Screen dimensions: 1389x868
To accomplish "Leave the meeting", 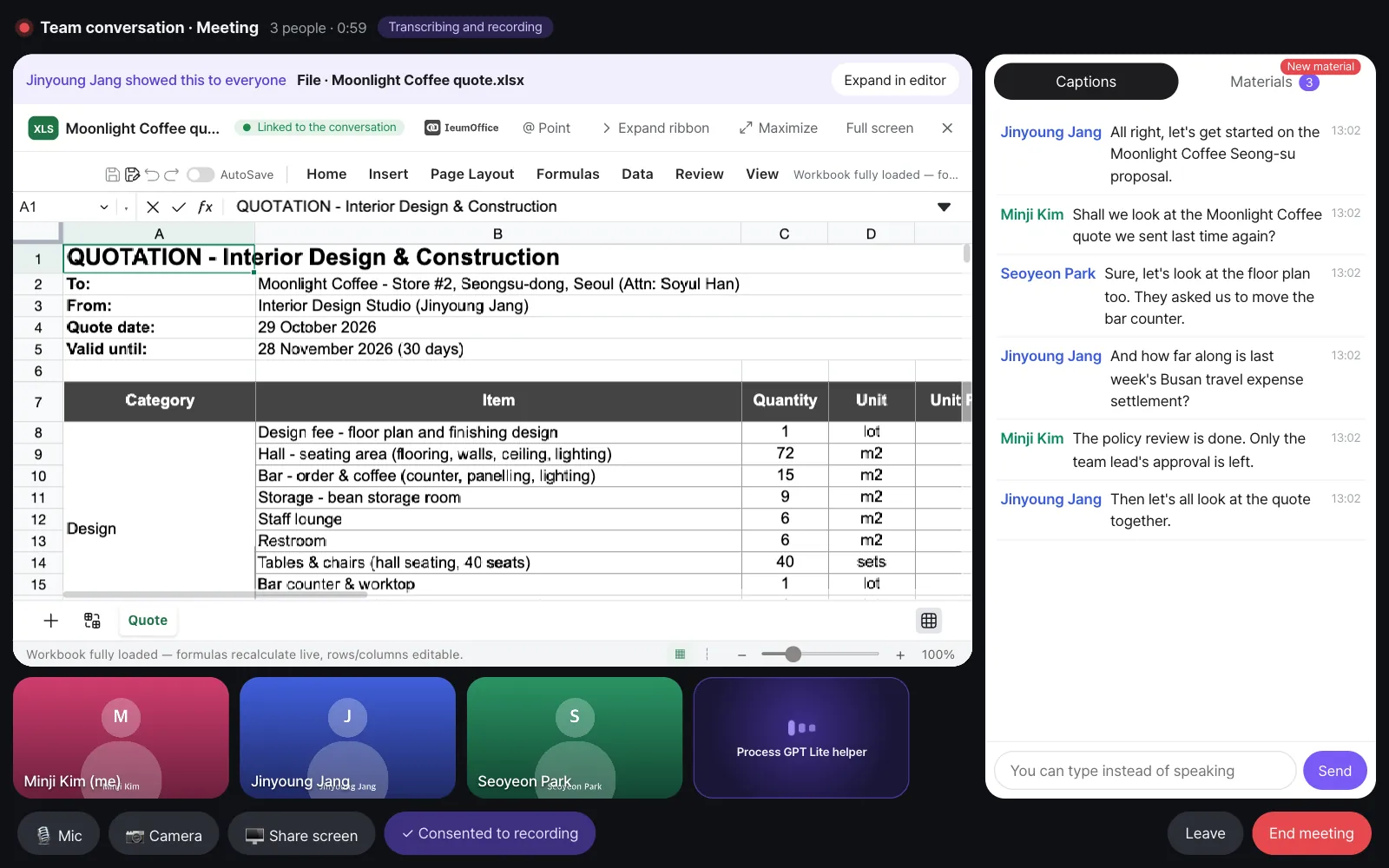I will [x=1205, y=833].
